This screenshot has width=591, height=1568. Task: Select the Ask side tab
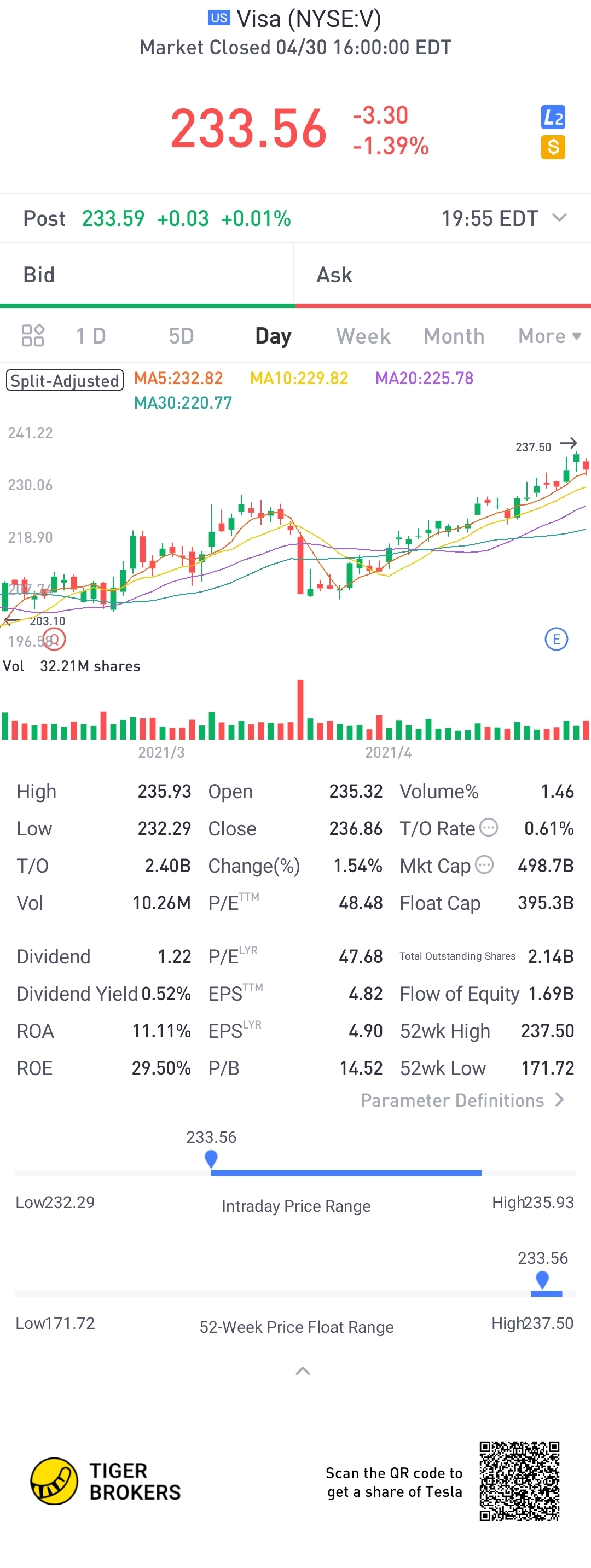pyautogui.click(x=443, y=275)
